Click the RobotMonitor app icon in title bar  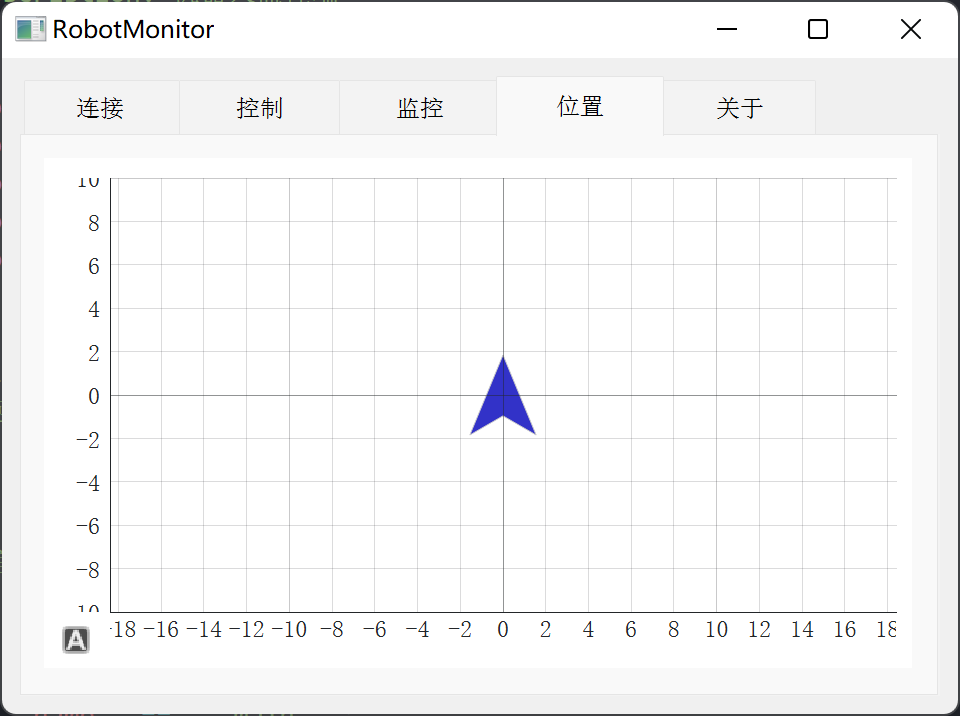[31, 29]
